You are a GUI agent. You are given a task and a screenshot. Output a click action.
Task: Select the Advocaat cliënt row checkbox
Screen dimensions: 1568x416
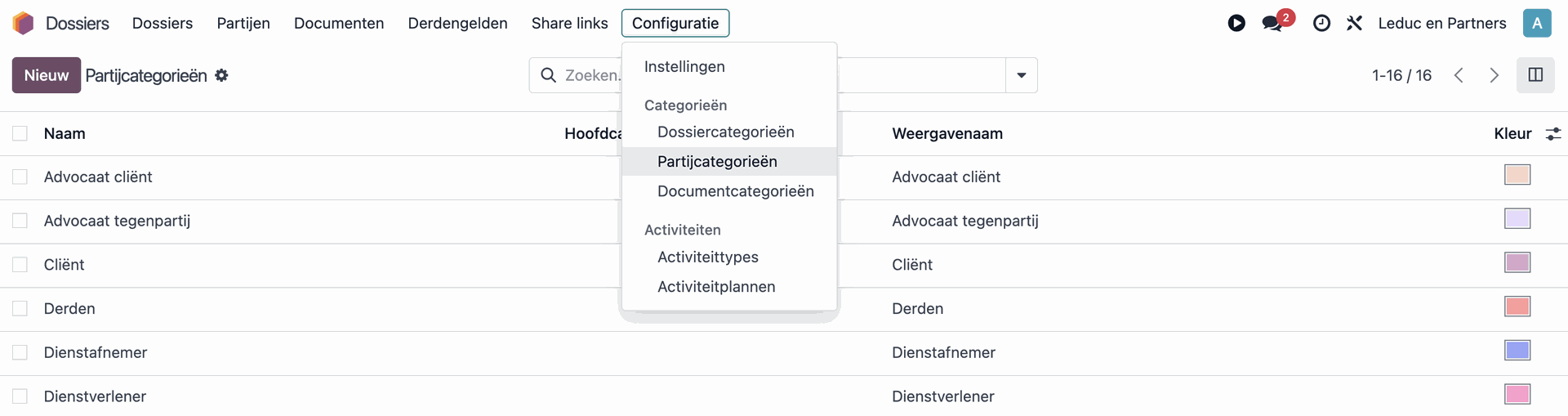point(20,177)
